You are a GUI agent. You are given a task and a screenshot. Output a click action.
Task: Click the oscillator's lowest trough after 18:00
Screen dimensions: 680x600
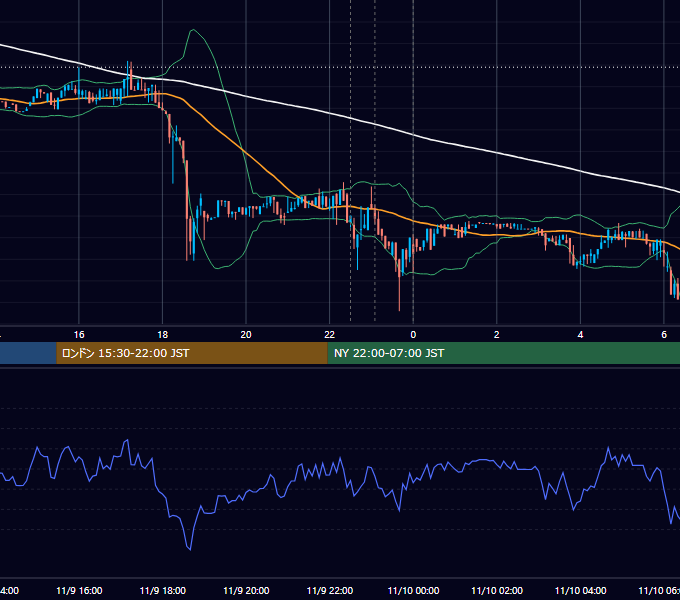click(x=190, y=549)
